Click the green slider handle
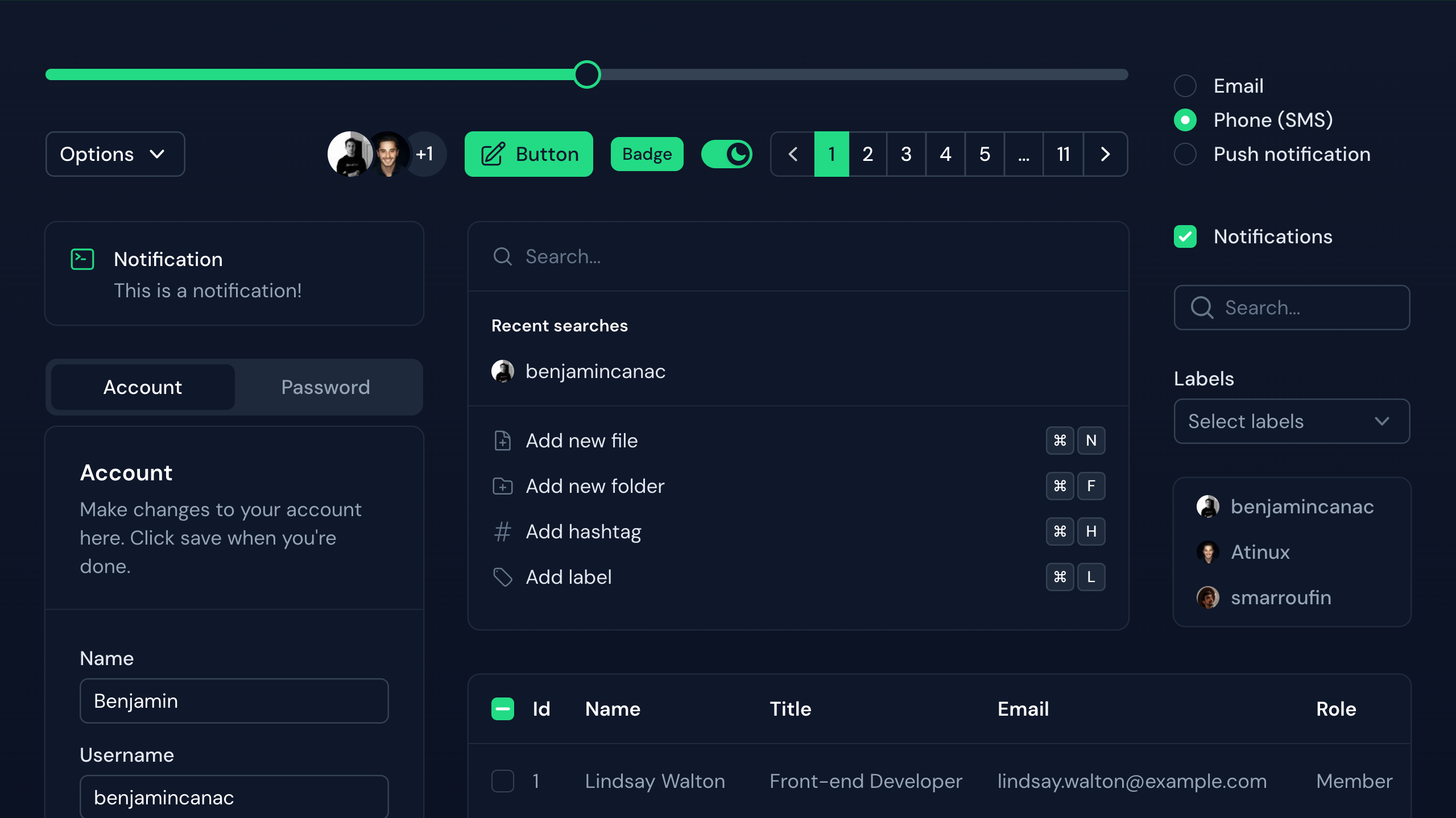 point(587,74)
